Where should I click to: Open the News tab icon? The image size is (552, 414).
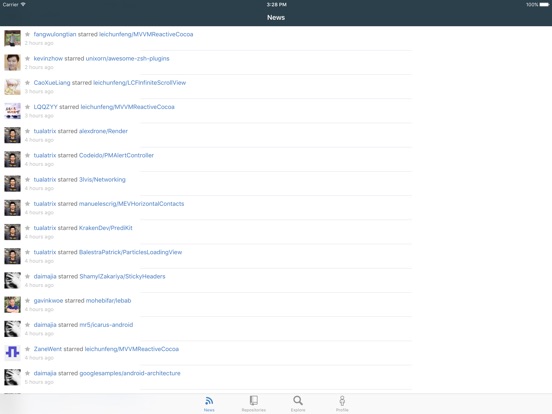(209, 403)
